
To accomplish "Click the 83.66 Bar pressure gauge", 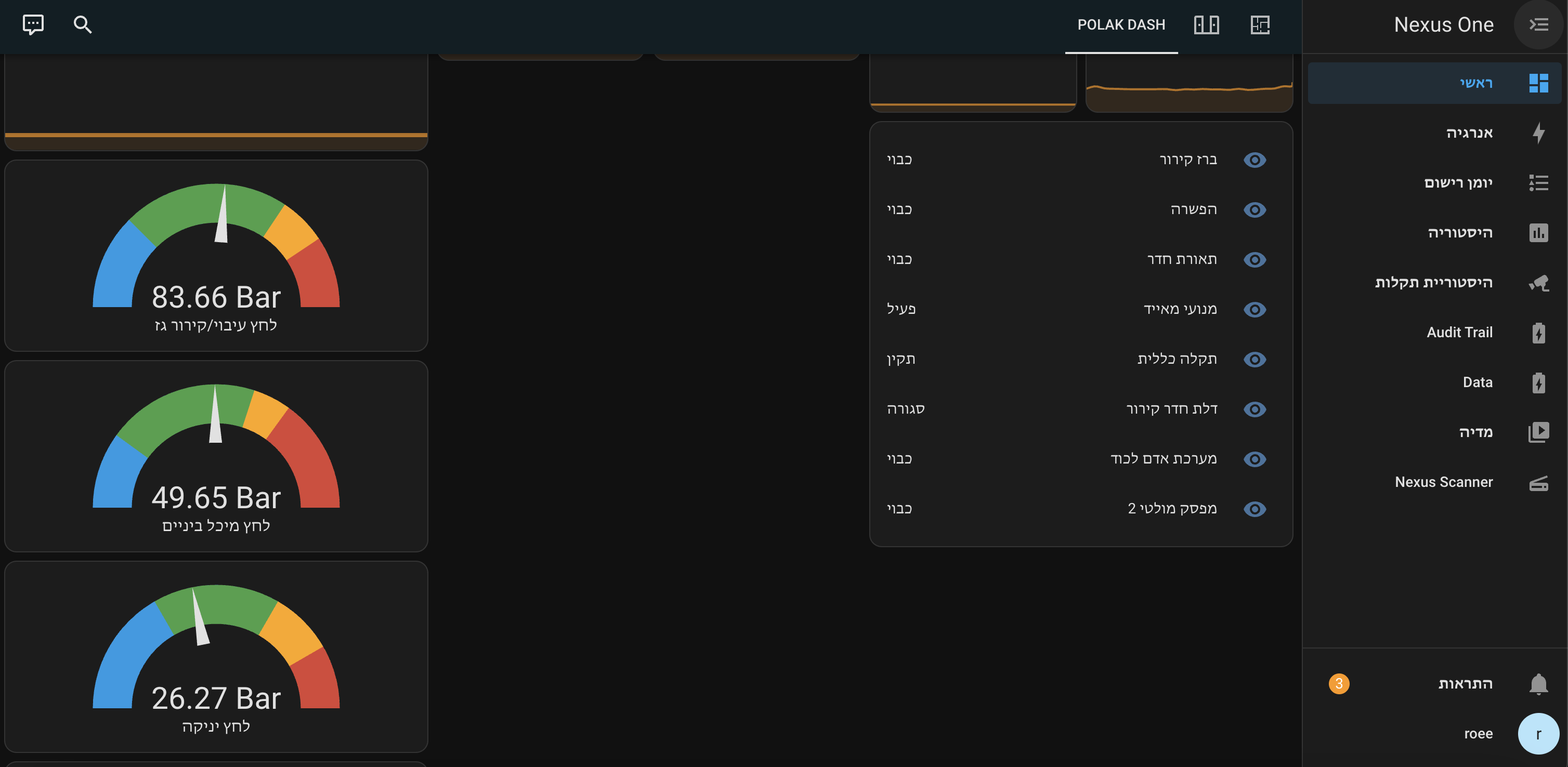I will (216, 256).
